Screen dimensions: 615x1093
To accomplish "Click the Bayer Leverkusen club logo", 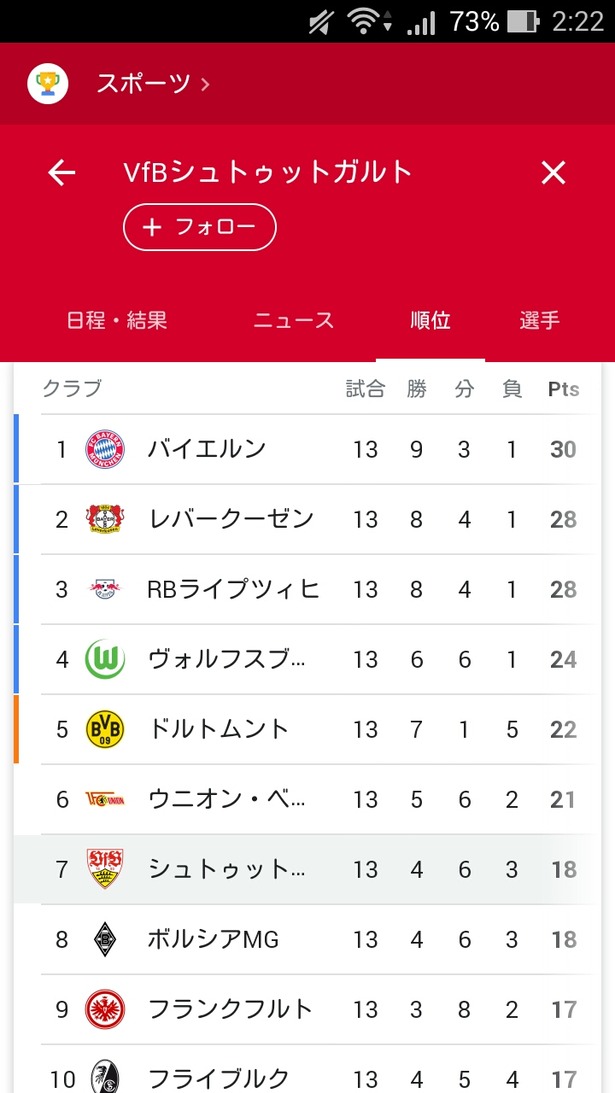I will click(x=105, y=519).
